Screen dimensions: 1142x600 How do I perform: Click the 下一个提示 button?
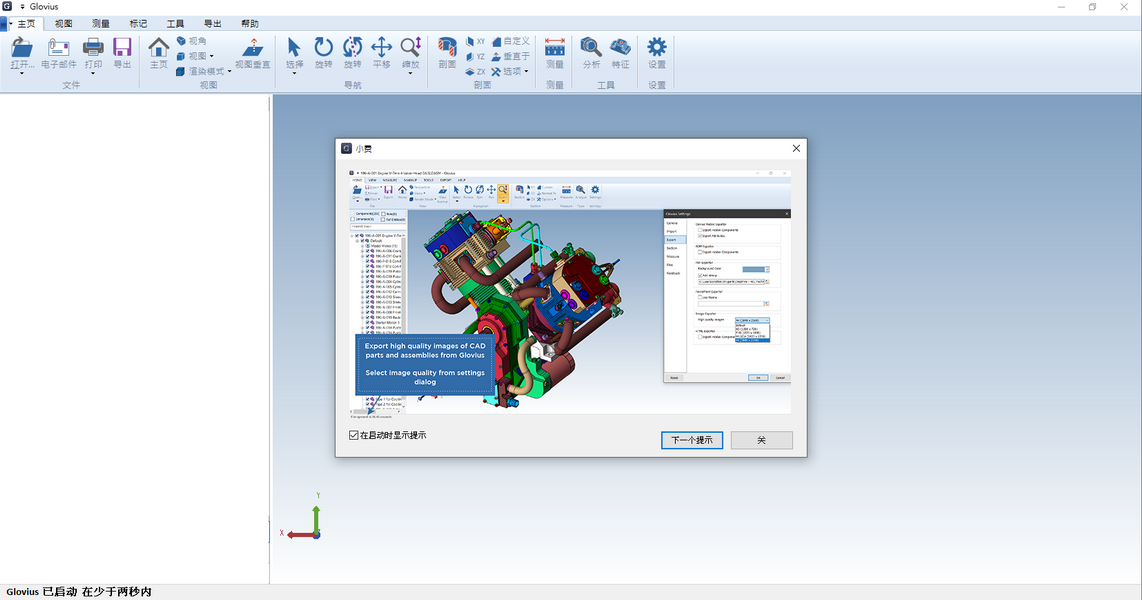691,440
